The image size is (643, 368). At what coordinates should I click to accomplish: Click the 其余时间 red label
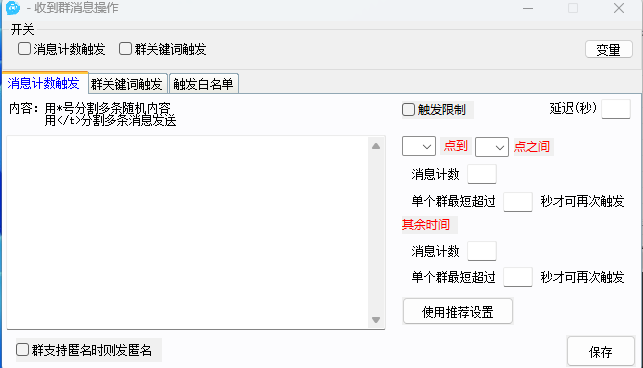[426, 224]
